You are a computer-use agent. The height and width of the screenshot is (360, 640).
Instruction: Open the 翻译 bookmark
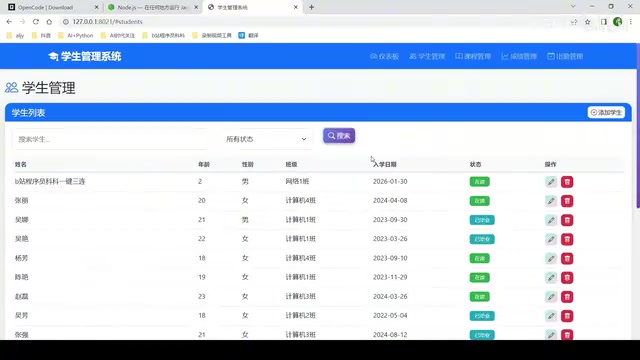(249, 36)
